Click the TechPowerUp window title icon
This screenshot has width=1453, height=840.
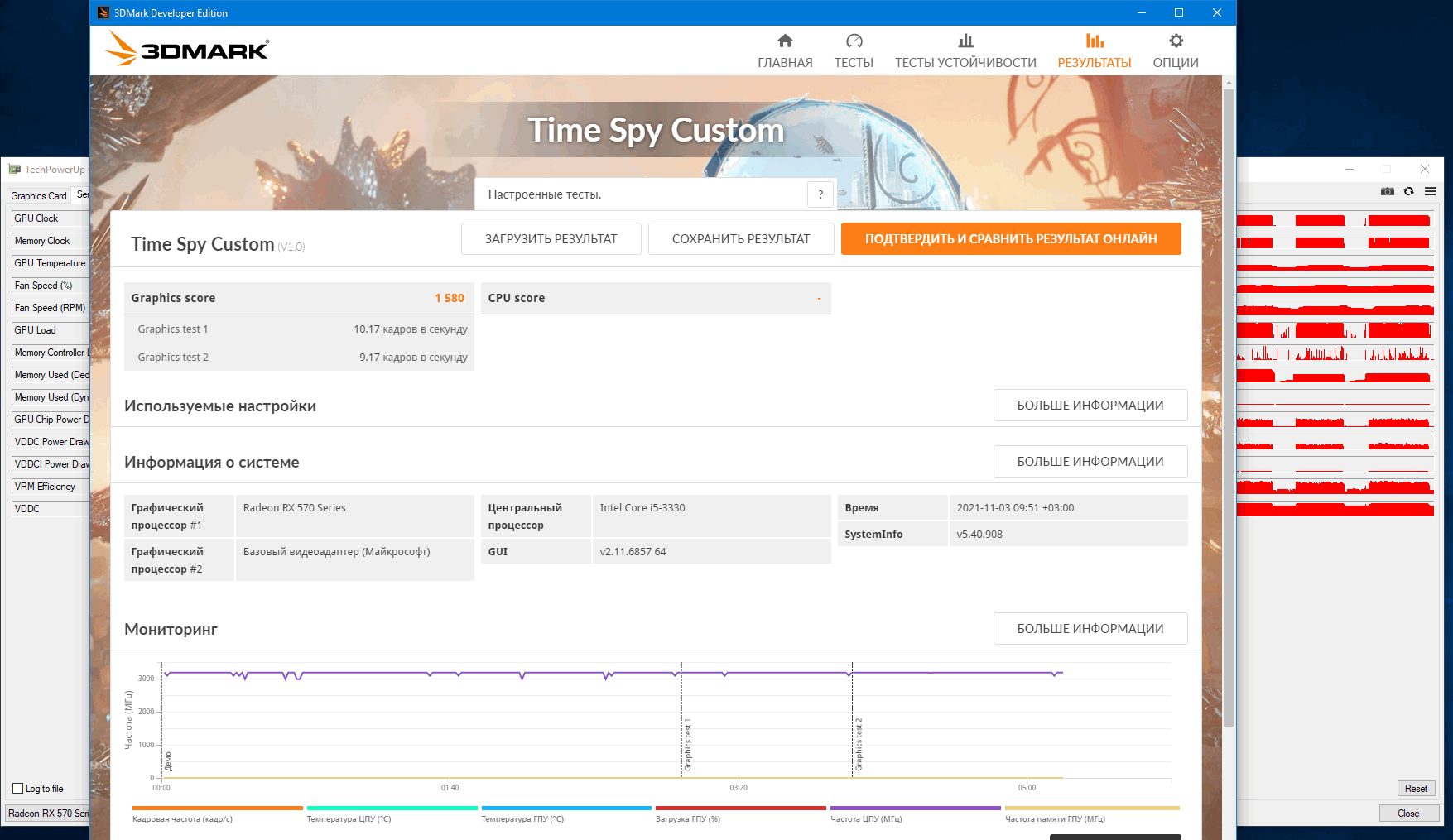[x=14, y=170]
